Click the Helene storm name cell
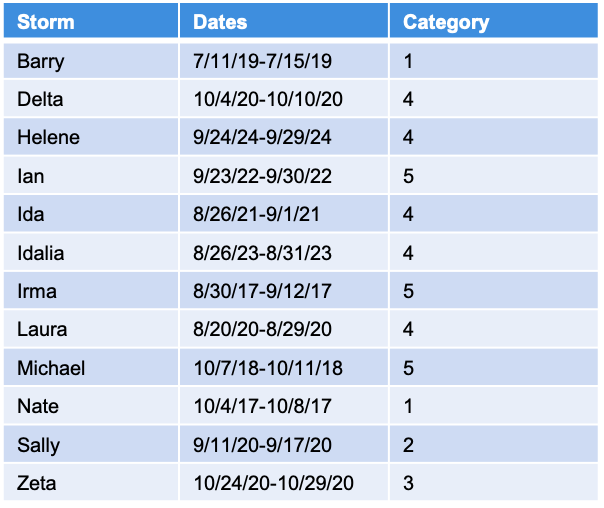The height and width of the screenshot is (508, 604). 48,137
